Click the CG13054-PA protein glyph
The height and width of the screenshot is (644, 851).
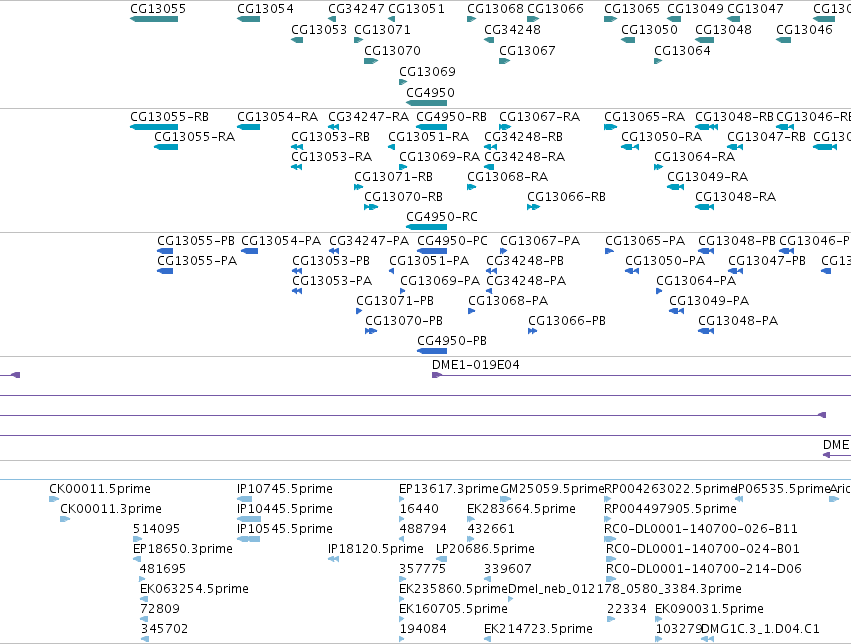(x=250, y=251)
